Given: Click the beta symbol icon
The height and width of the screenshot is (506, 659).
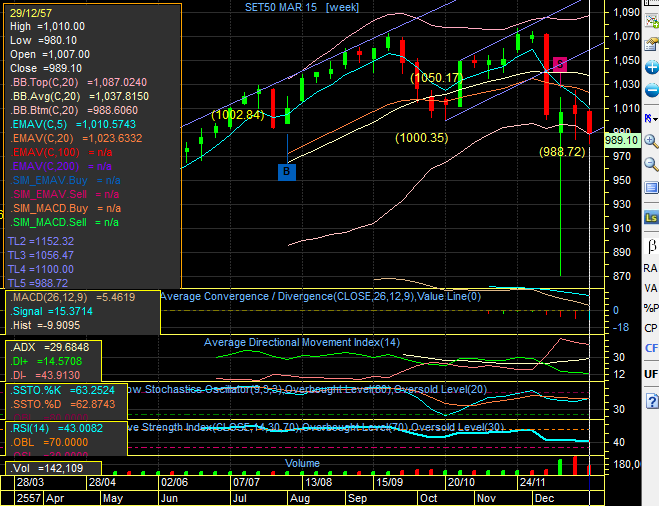Looking at the screenshot, I should click(x=651, y=246).
